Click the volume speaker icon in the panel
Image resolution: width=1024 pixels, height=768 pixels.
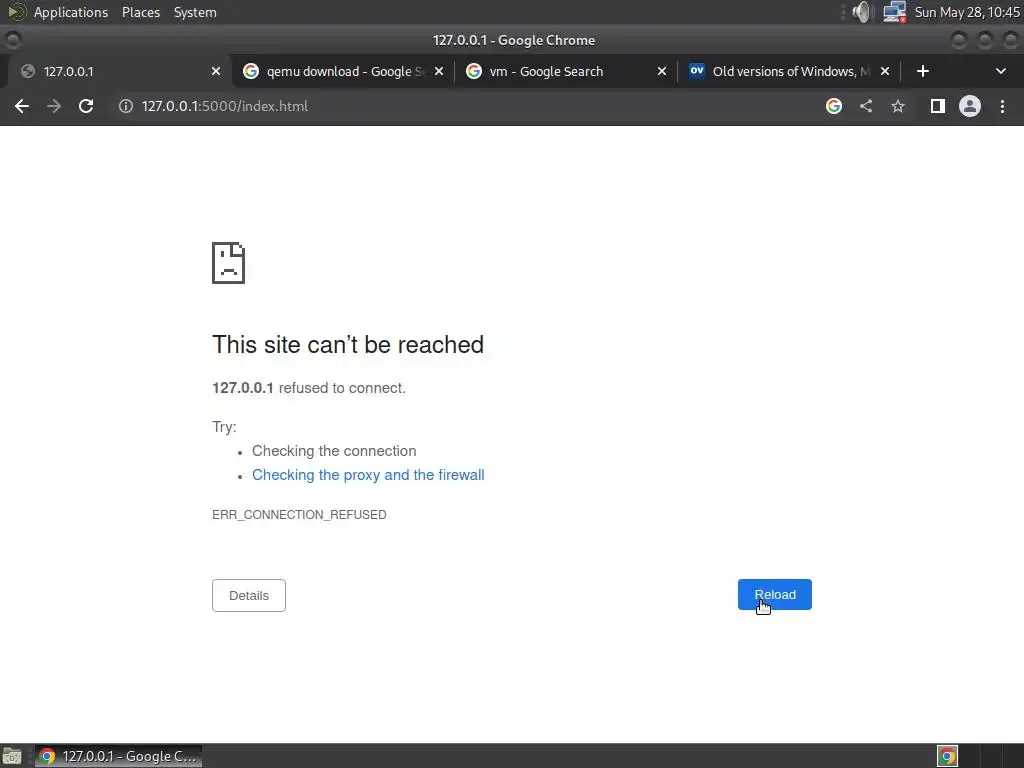point(863,12)
